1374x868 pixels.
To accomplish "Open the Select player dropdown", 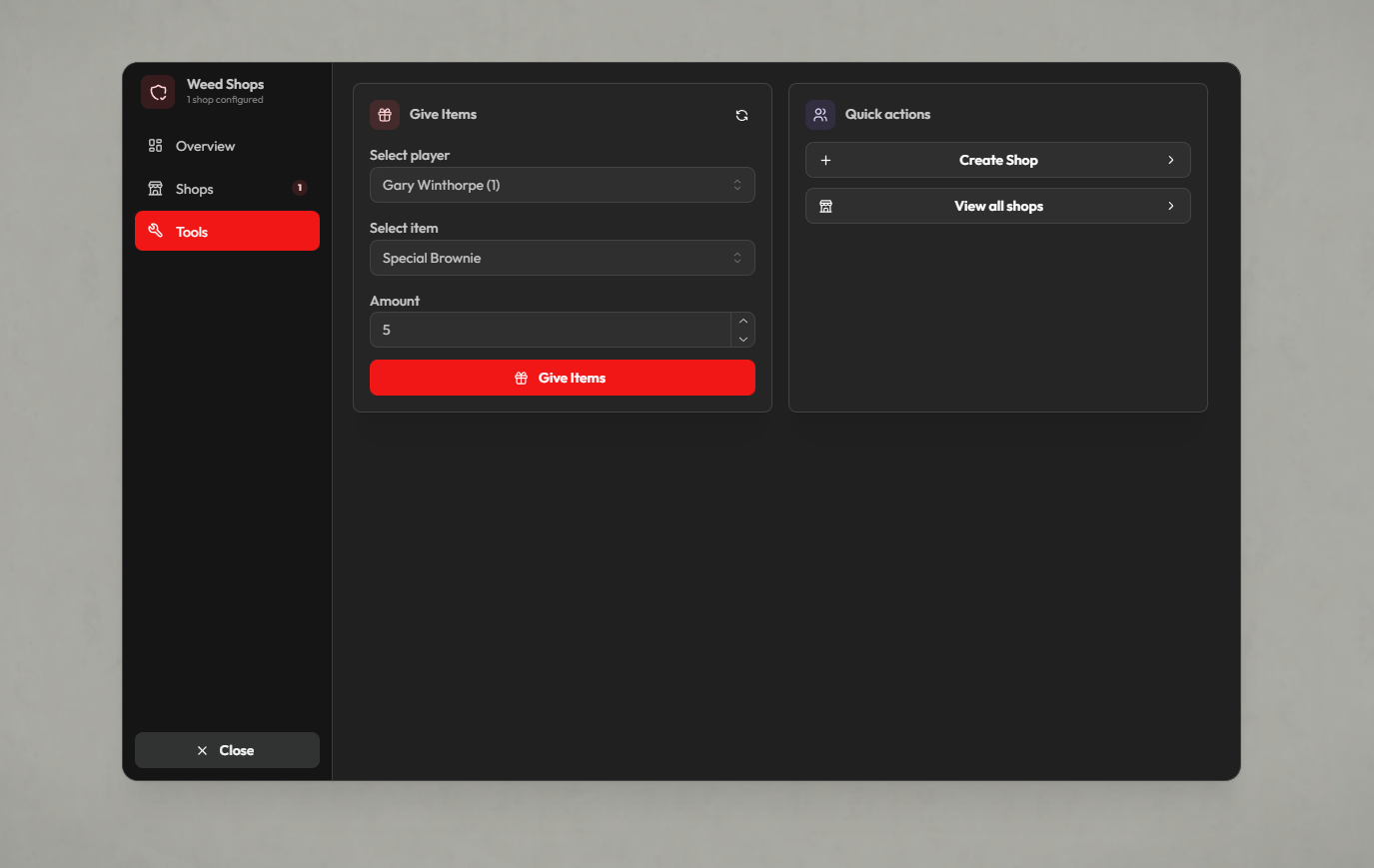I will 563,185.
